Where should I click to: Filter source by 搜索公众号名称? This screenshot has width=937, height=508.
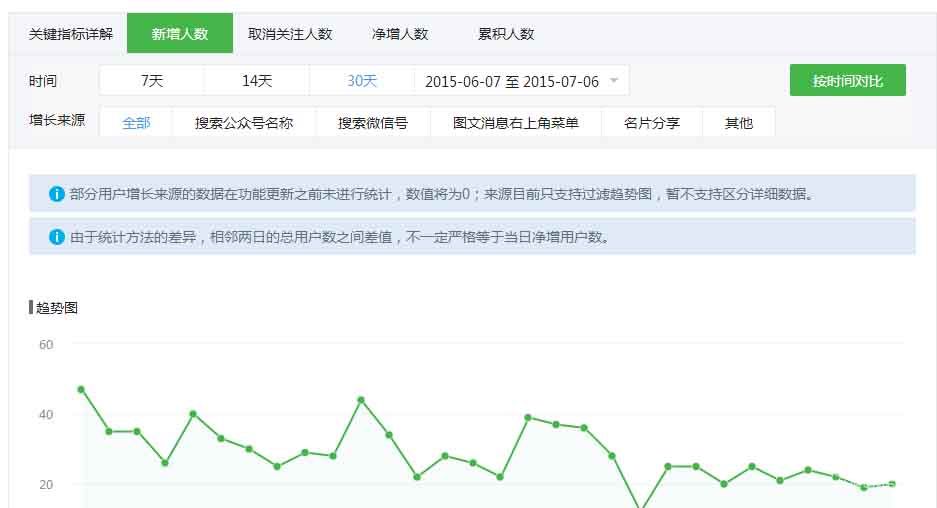tap(244, 123)
